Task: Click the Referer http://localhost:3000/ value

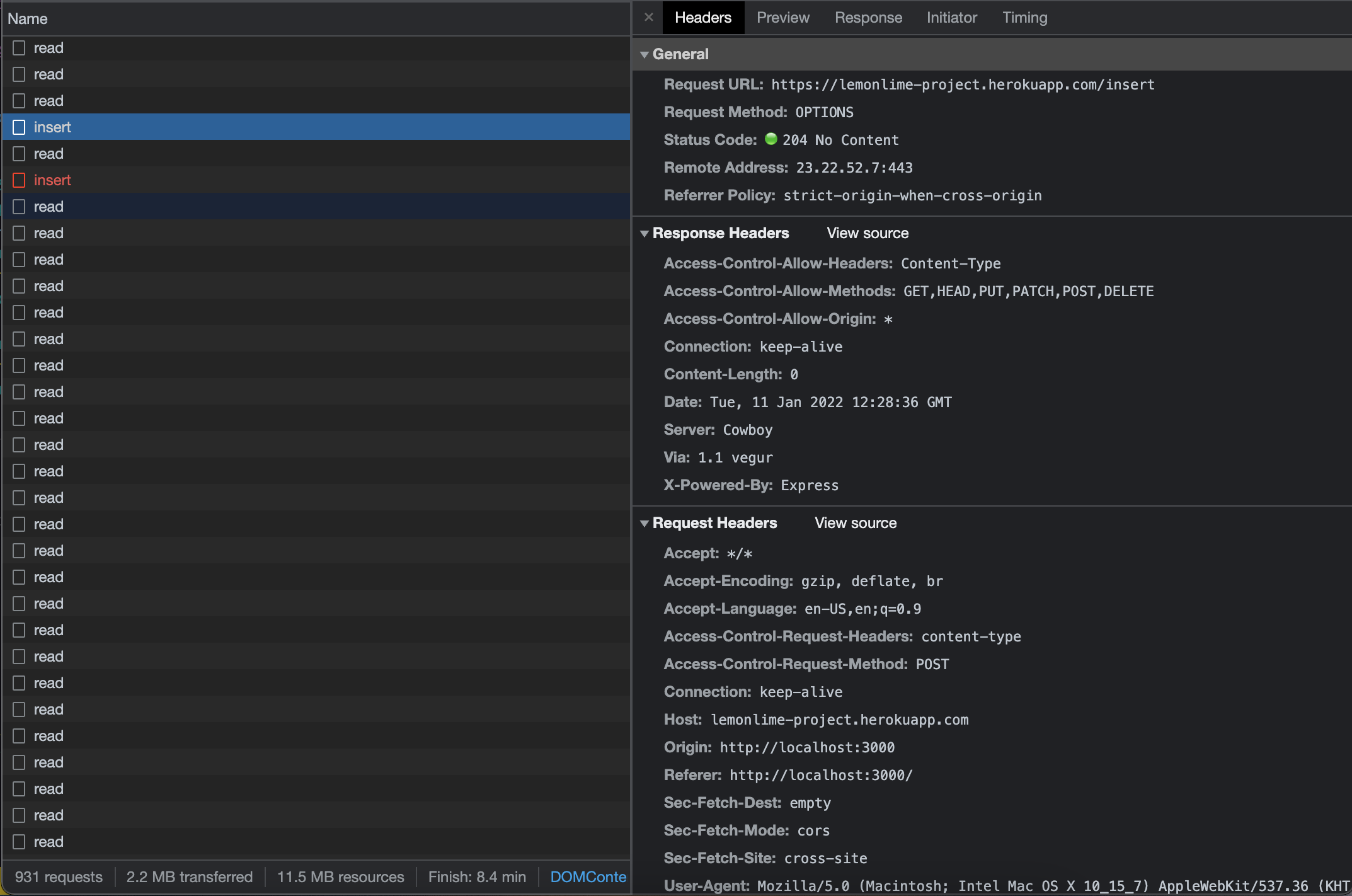Action: (x=821, y=775)
